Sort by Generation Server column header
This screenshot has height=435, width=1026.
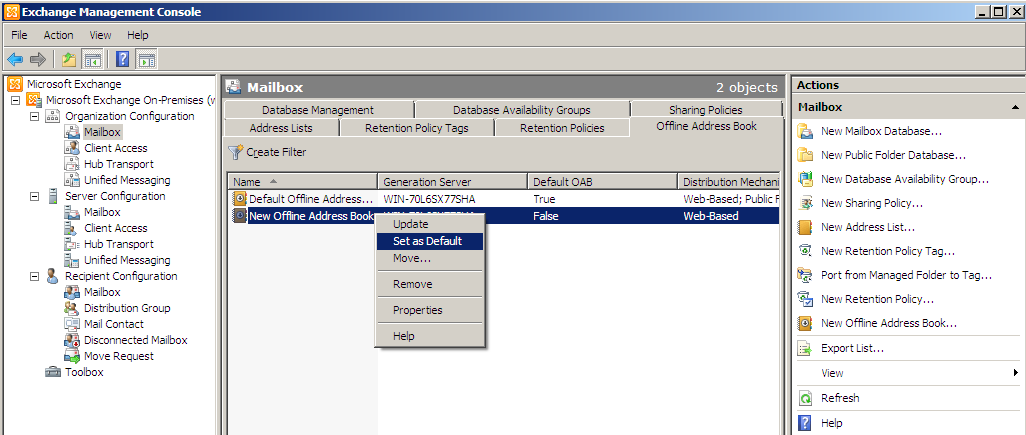[x=453, y=182]
